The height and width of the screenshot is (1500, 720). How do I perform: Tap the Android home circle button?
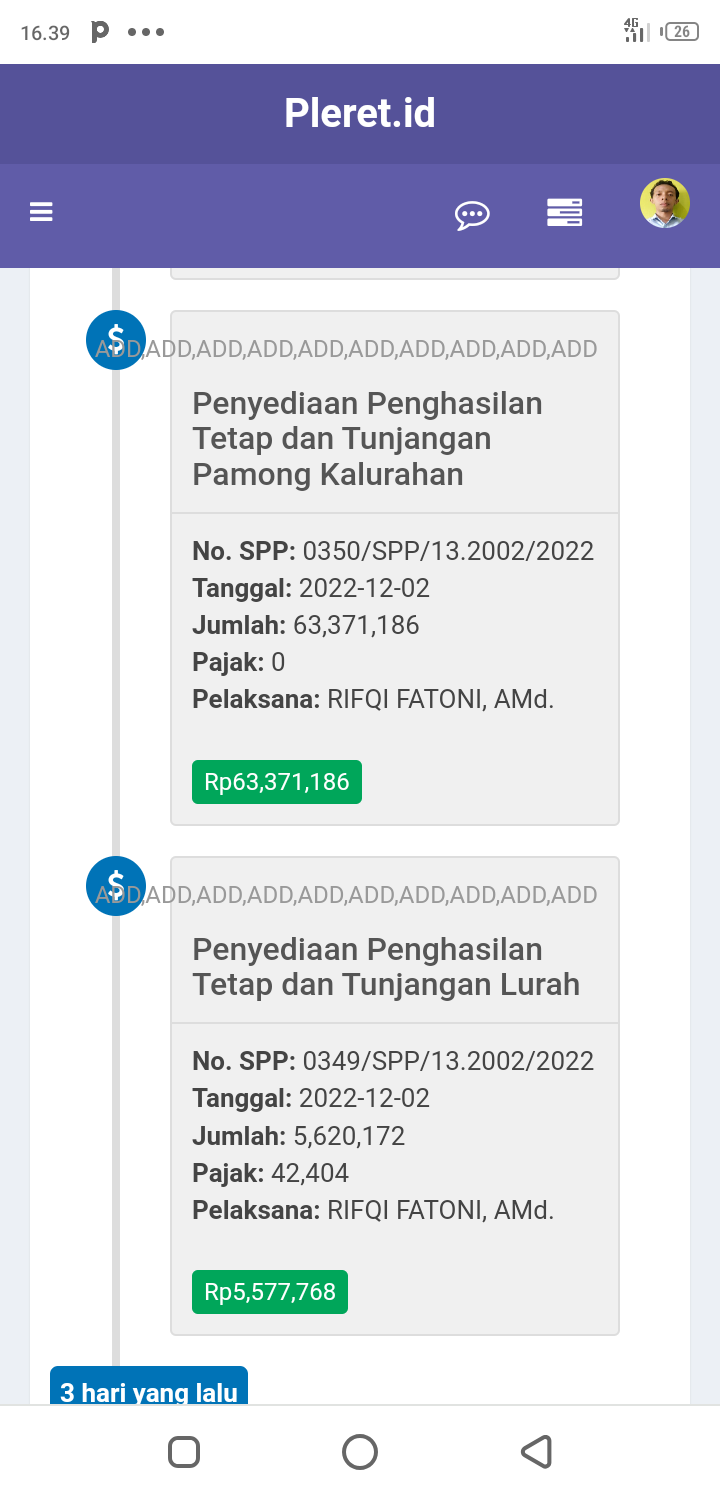point(360,1452)
